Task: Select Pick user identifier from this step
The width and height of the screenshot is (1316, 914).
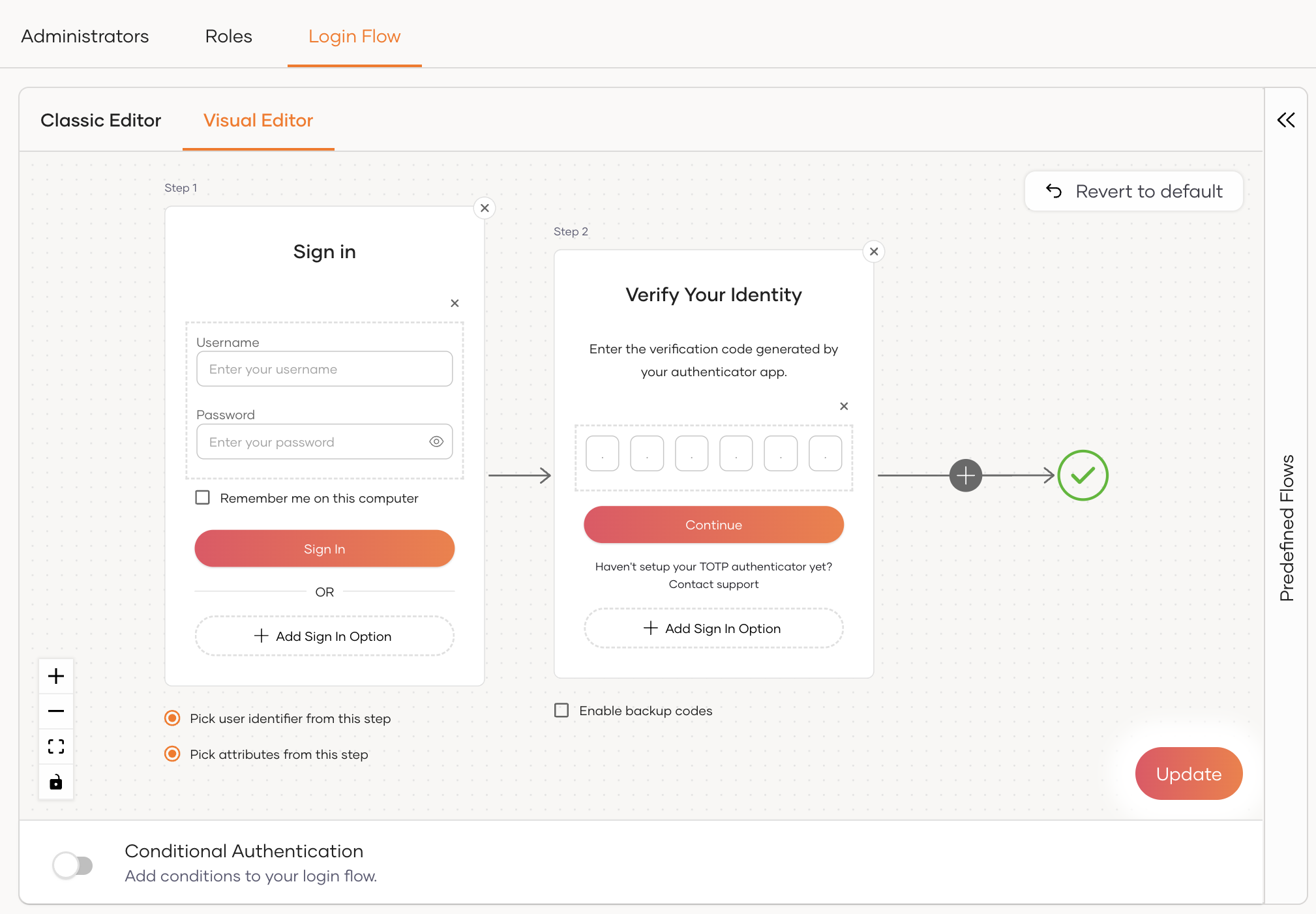Action: coord(172,718)
